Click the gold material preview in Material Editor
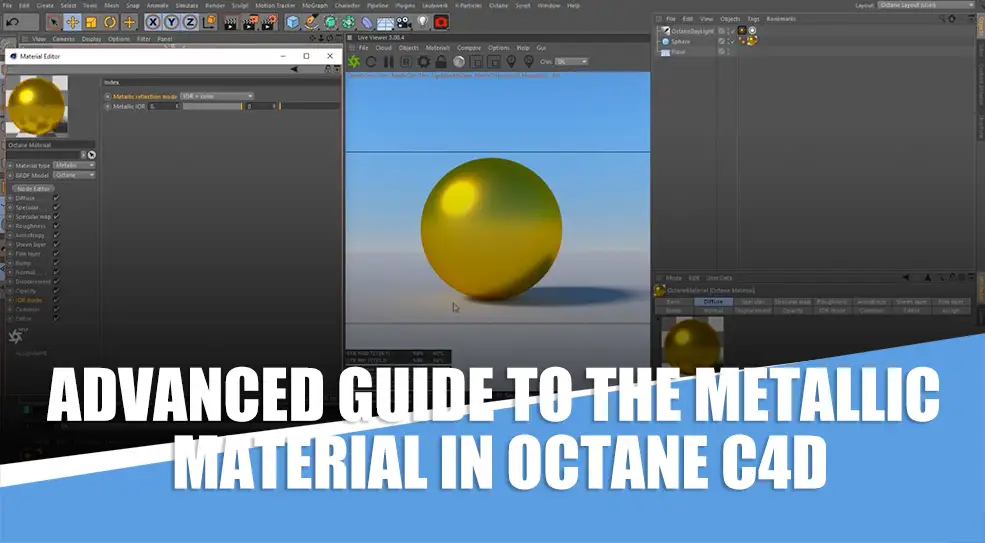985x543 pixels. click(x=36, y=106)
